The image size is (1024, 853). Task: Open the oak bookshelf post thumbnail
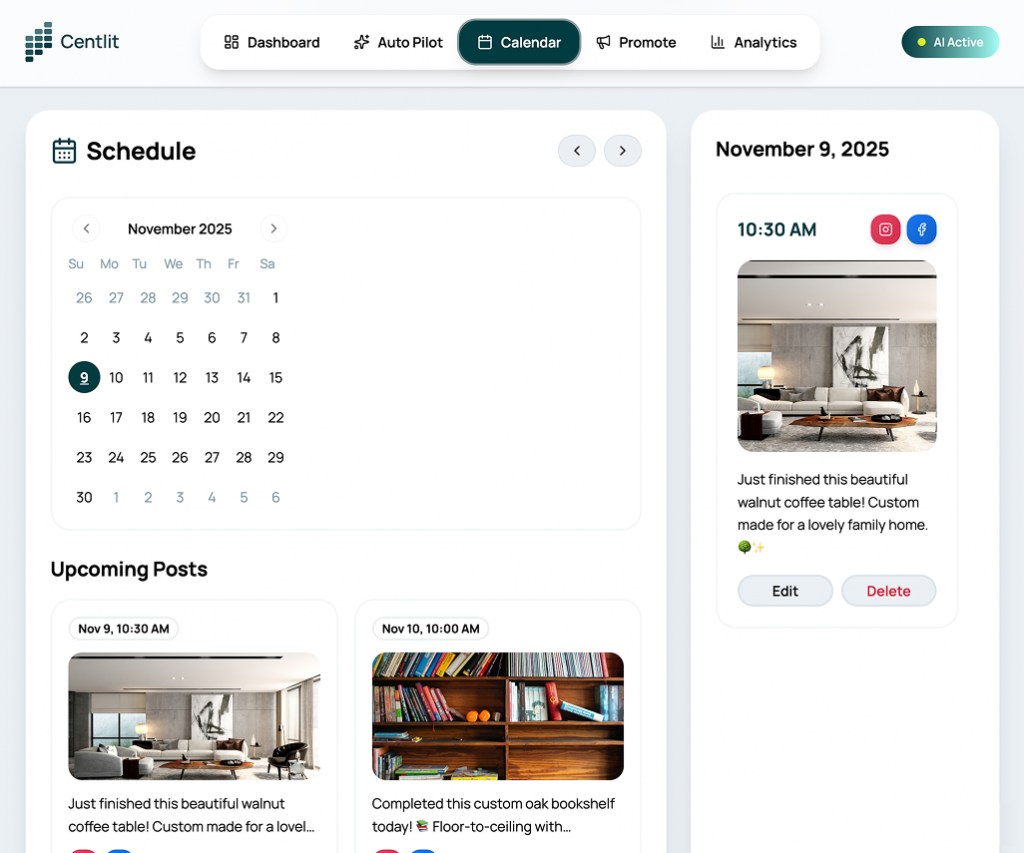tap(498, 716)
